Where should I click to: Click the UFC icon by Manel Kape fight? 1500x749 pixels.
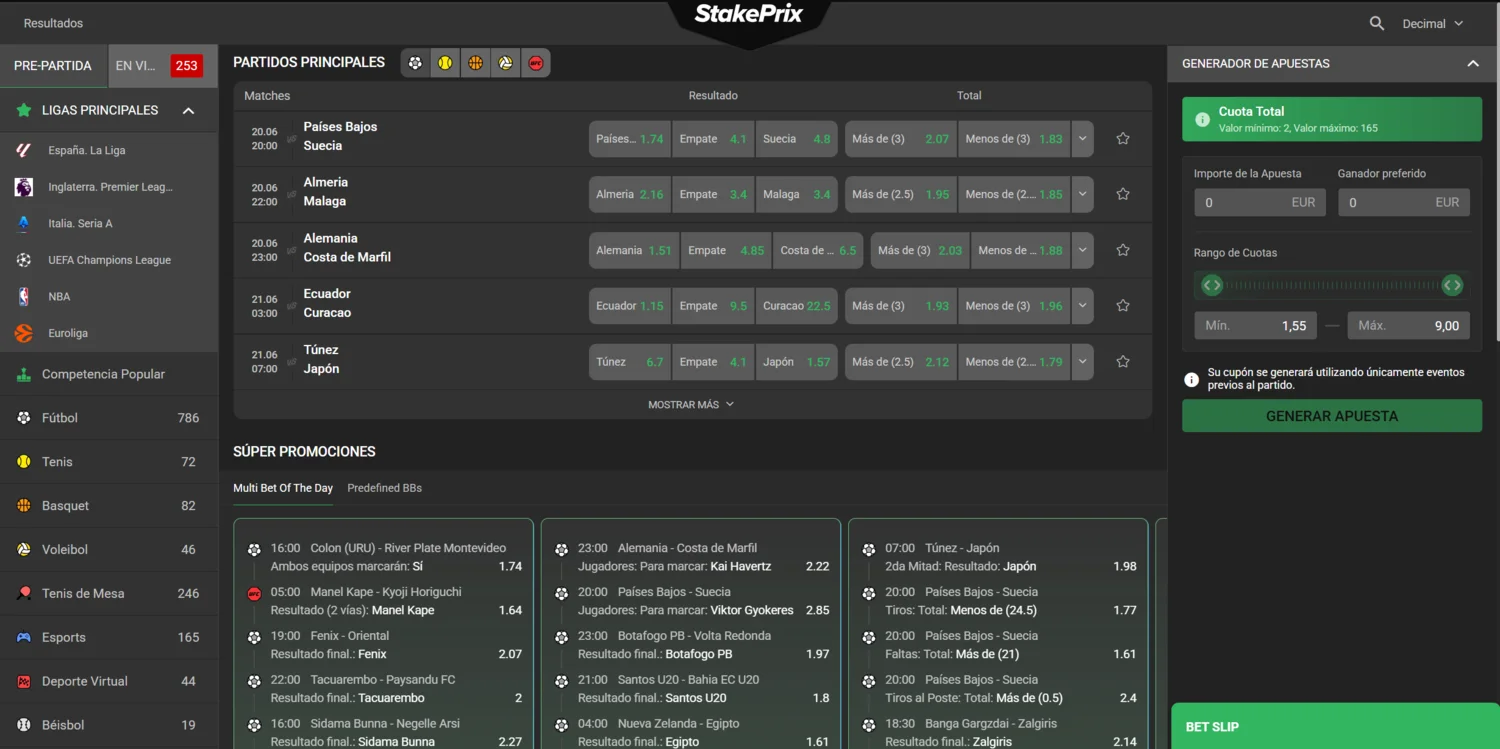pos(254,594)
